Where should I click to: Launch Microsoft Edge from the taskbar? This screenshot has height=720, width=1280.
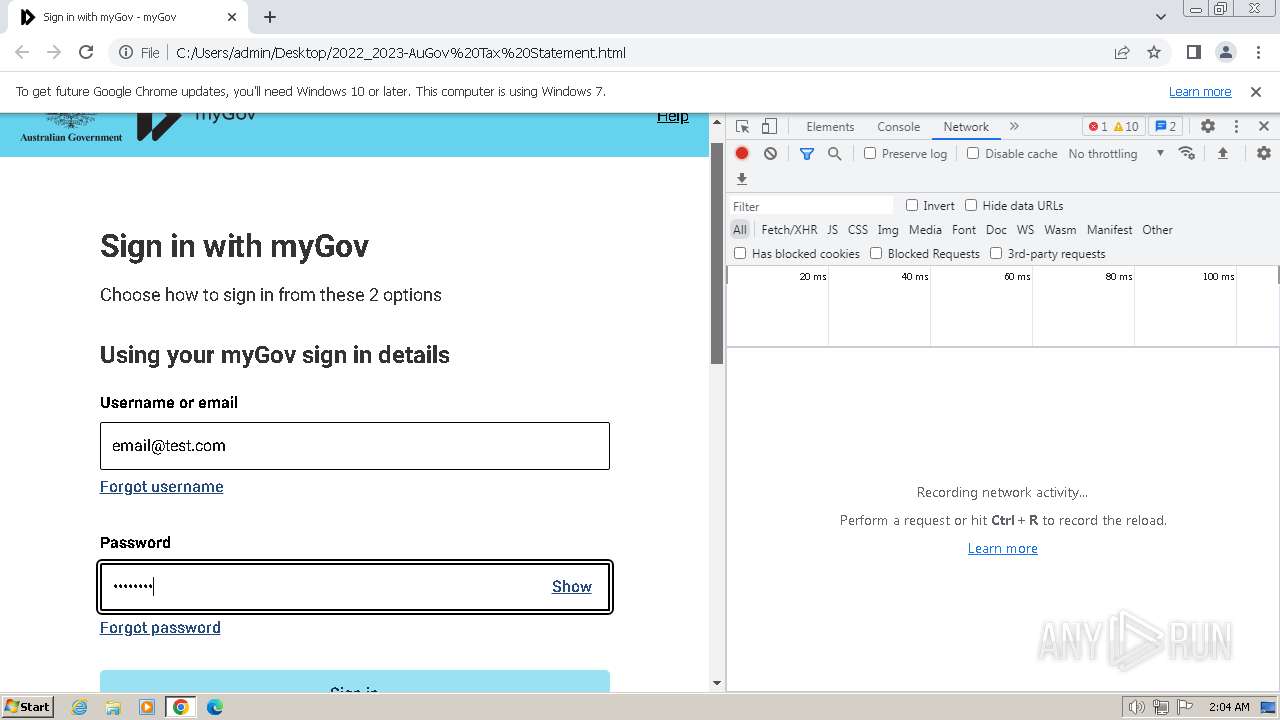coord(214,707)
